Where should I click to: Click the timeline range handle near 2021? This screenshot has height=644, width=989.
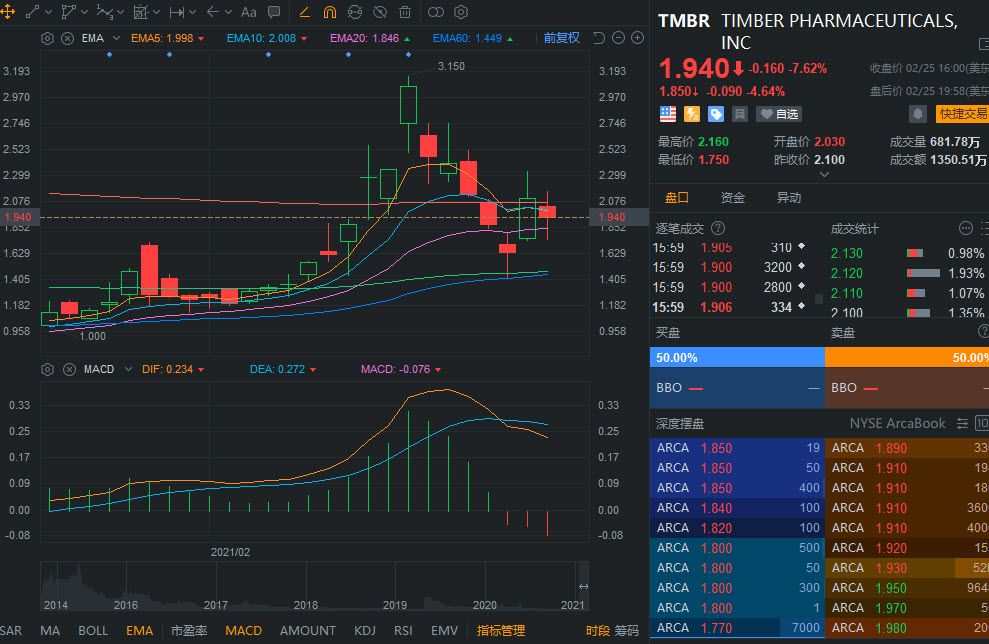click(583, 587)
